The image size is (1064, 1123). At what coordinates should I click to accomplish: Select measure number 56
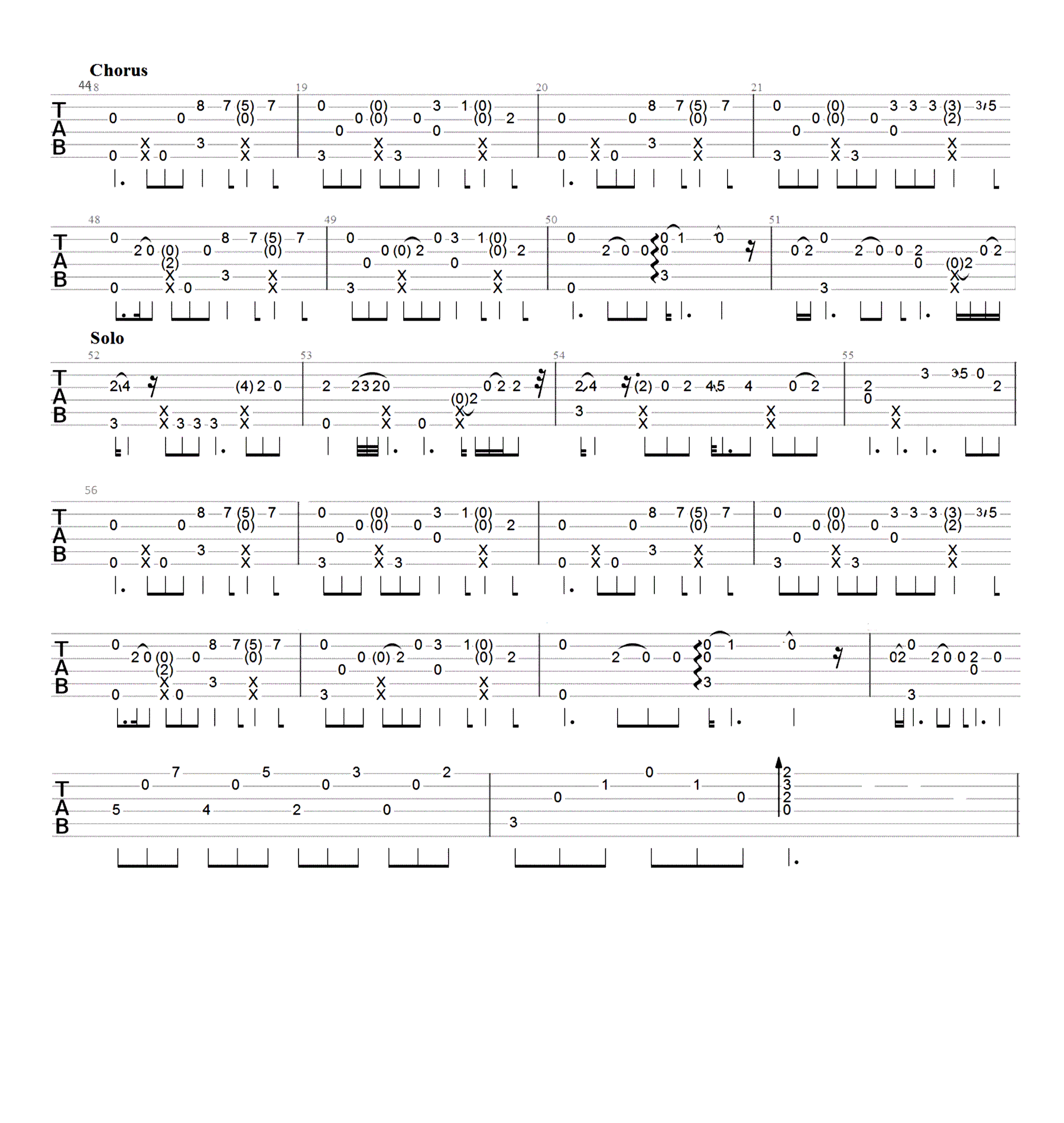[x=90, y=490]
